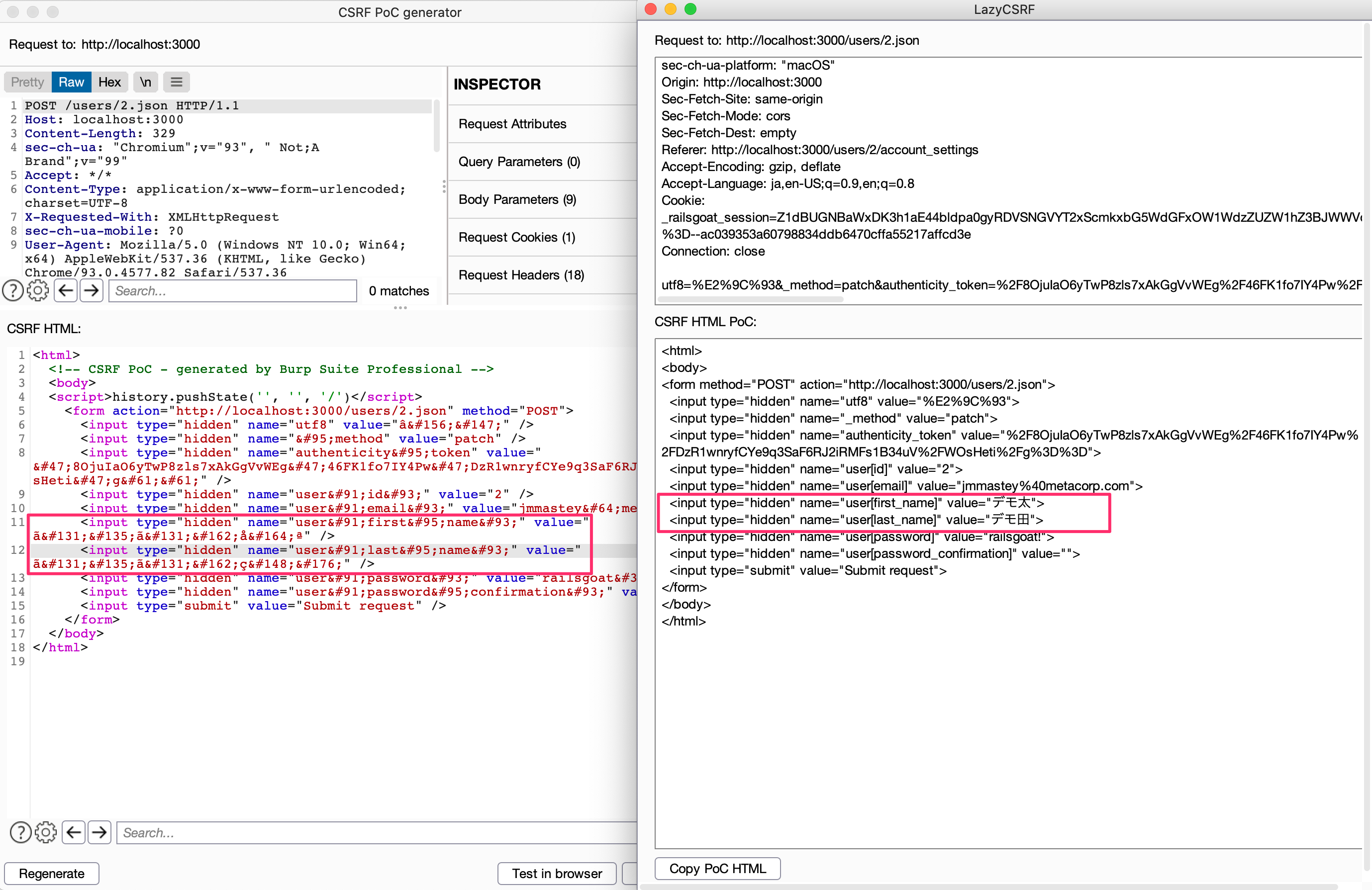Switch to the Pretty view tab

click(28, 82)
